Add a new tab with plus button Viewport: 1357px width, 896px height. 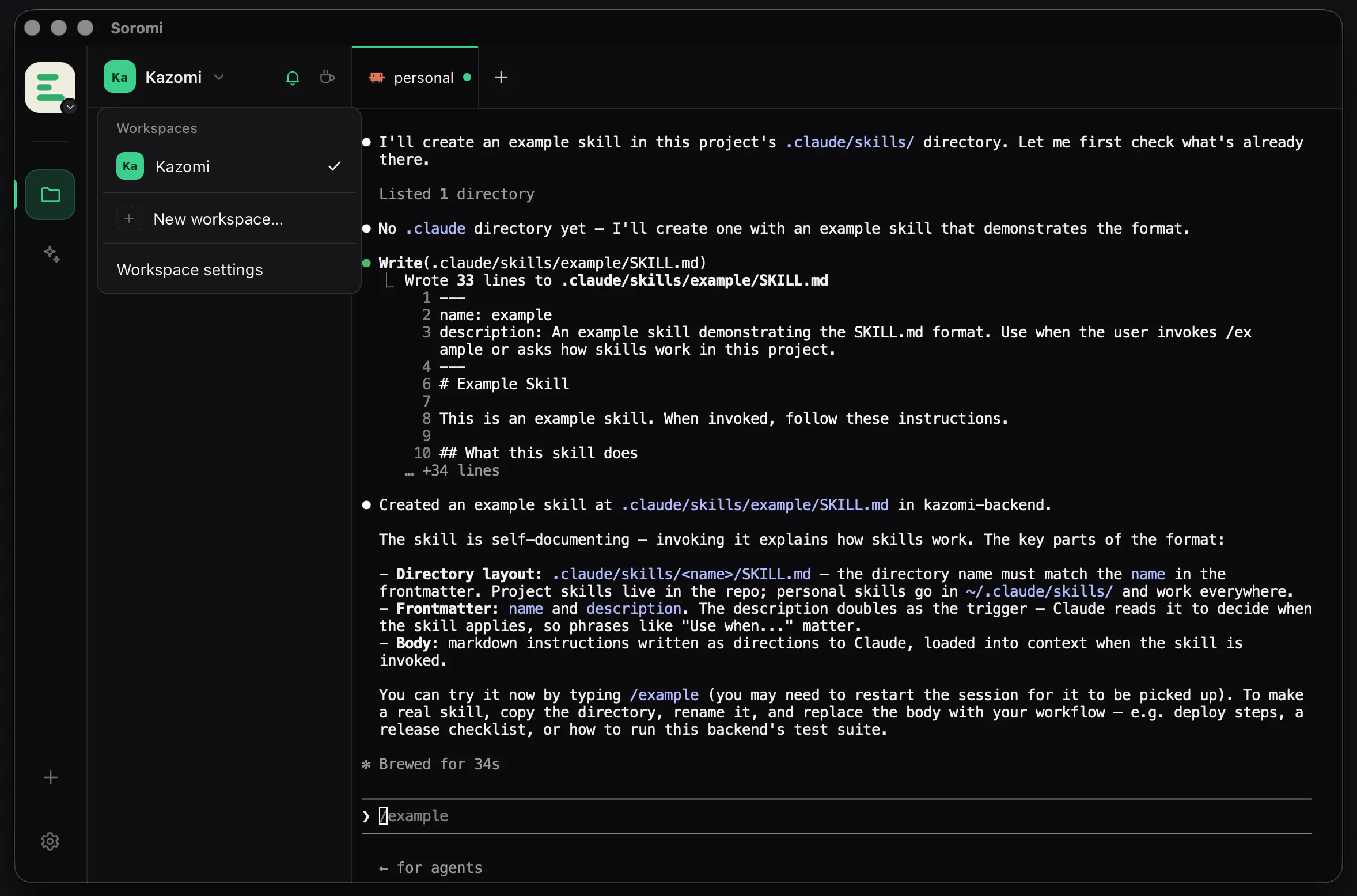pyautogui.click(x=501, y=77)
